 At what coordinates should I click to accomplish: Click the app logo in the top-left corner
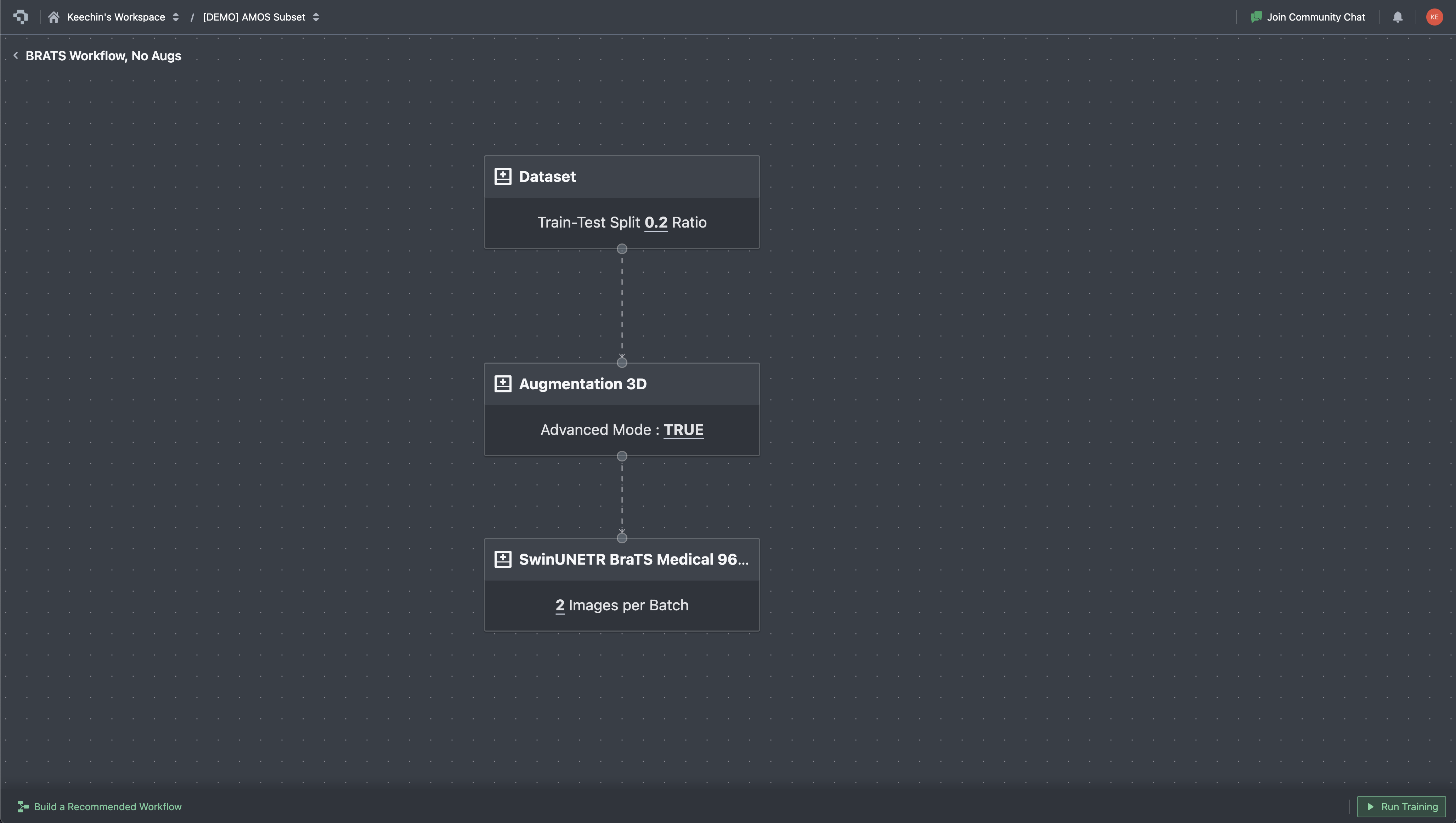[21, 17]
